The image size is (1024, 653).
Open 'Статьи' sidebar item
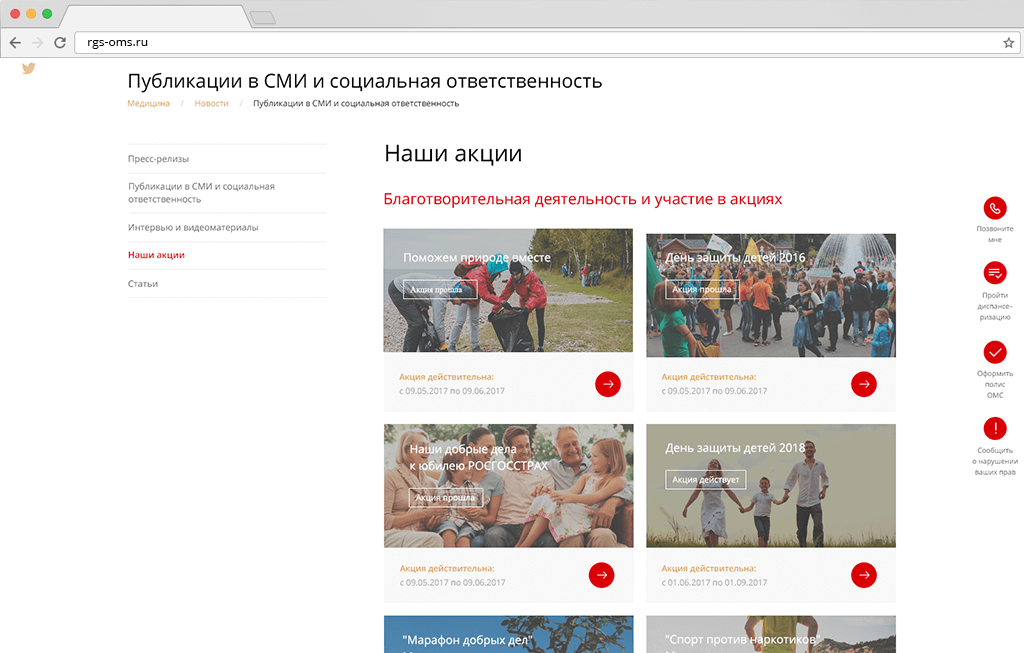(143, 283)
